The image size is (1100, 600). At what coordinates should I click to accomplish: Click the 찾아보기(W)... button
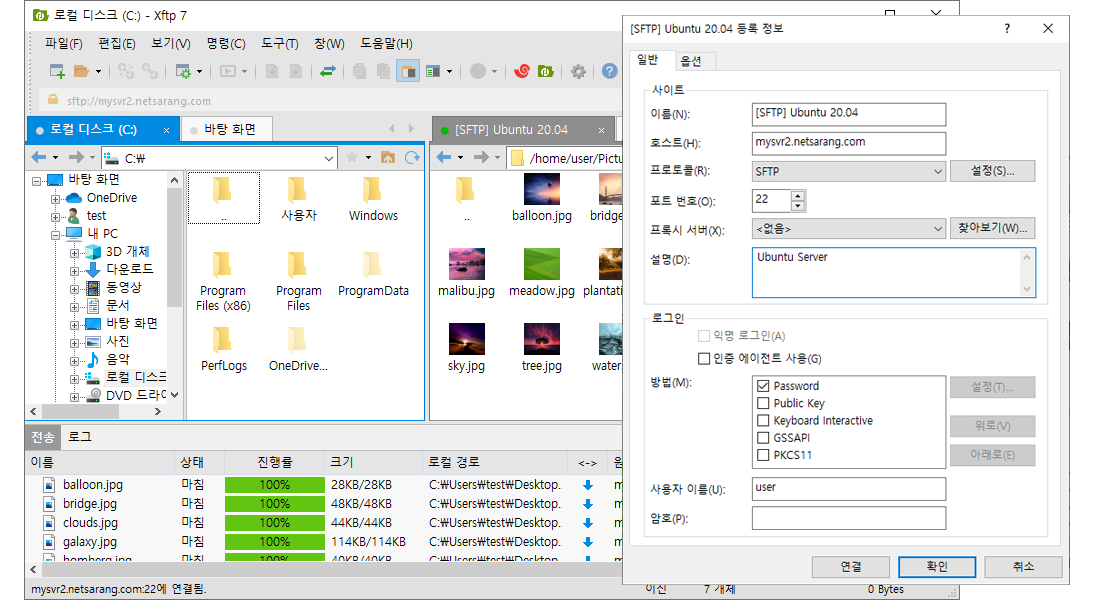click(x=992, y=228)
